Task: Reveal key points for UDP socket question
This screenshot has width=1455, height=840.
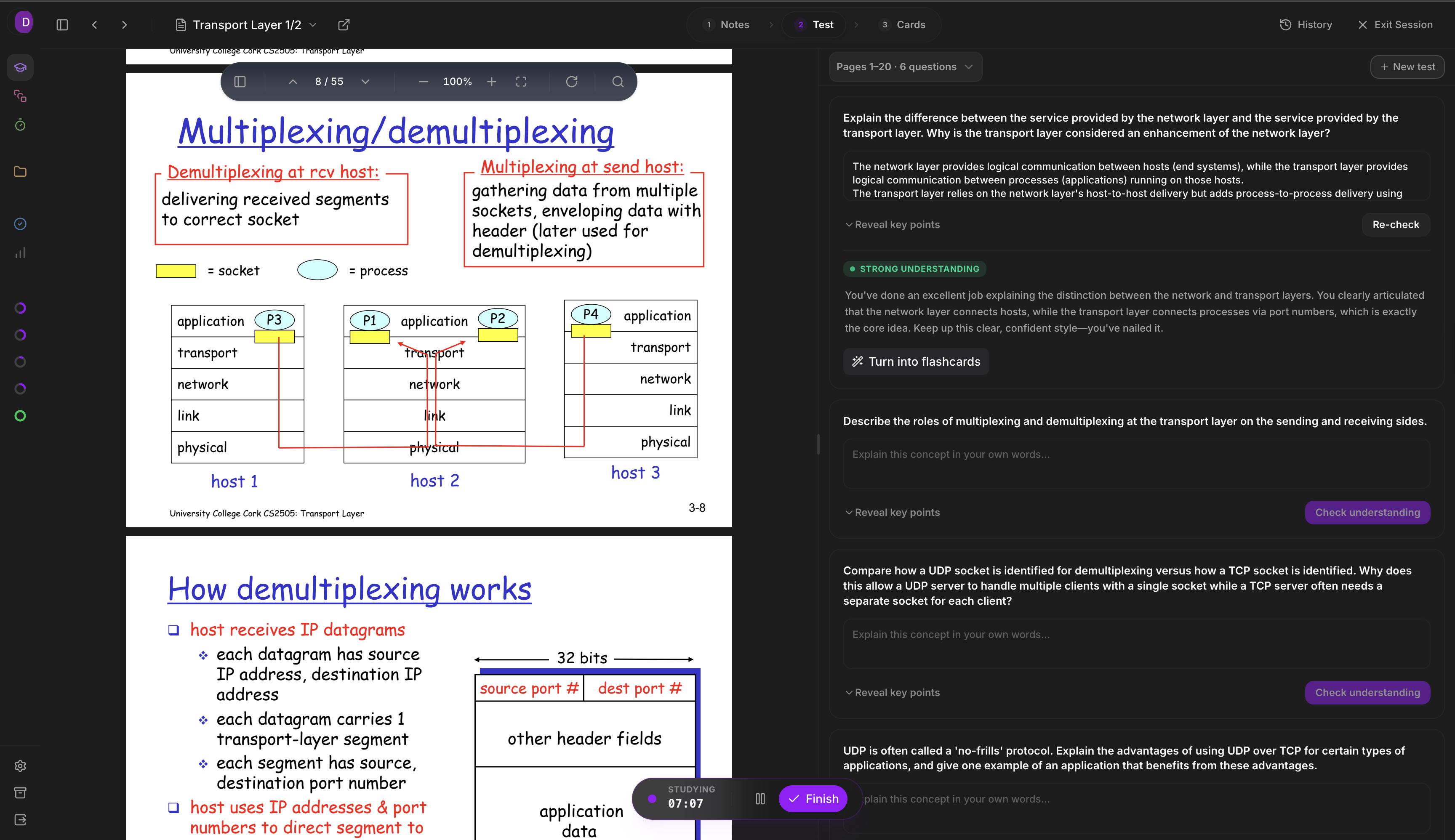Action: pyautogui.click(x=892, y=692)
